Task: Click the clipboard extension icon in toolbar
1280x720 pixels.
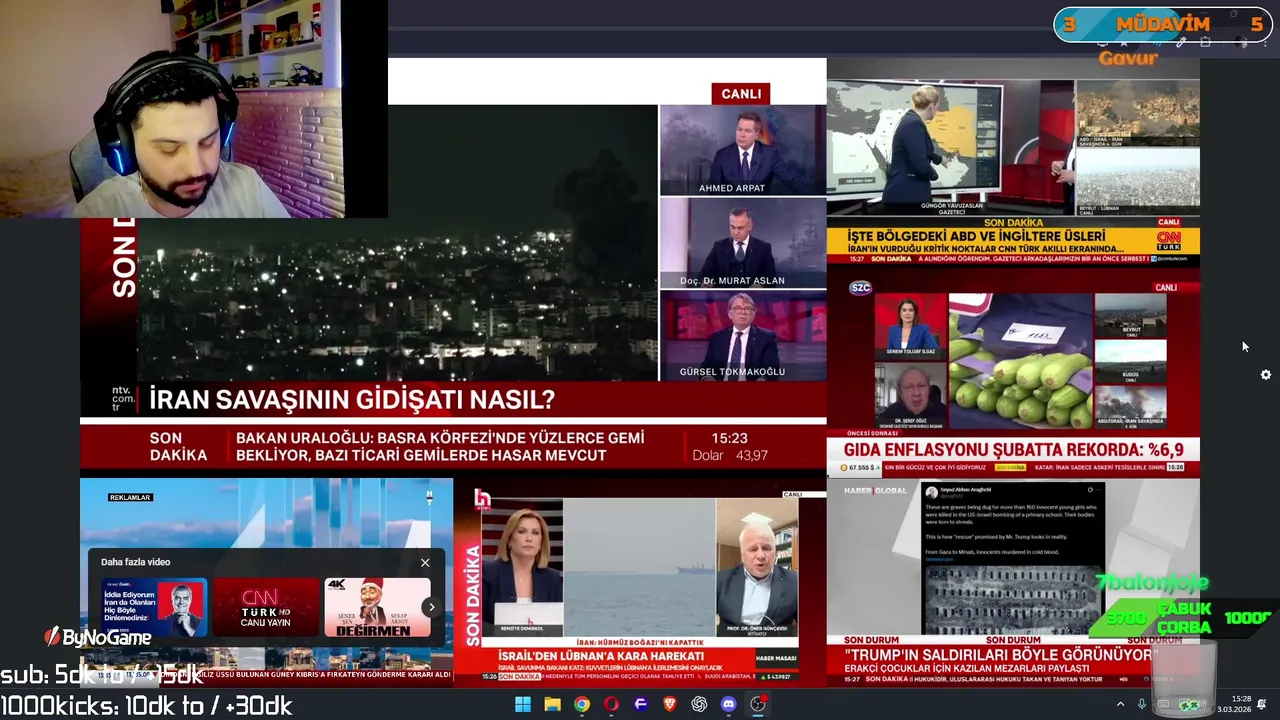Action: [1205, 43]
